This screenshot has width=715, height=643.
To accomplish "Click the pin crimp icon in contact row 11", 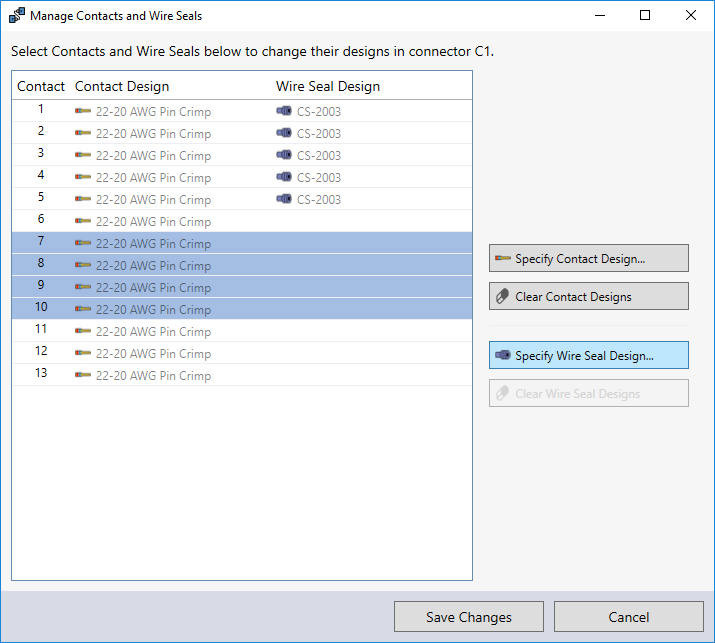I will coord(83,331).
